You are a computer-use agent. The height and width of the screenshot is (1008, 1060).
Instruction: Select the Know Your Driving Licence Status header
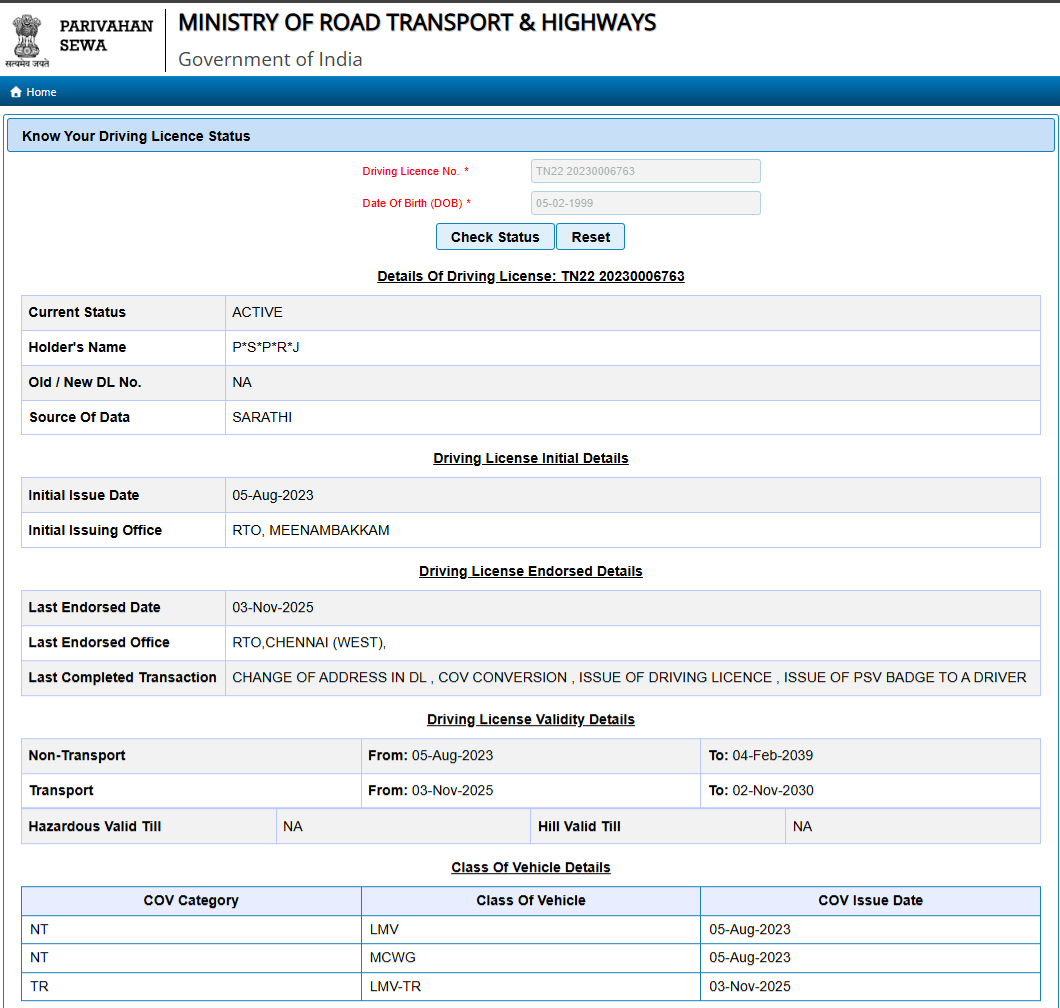136,136
